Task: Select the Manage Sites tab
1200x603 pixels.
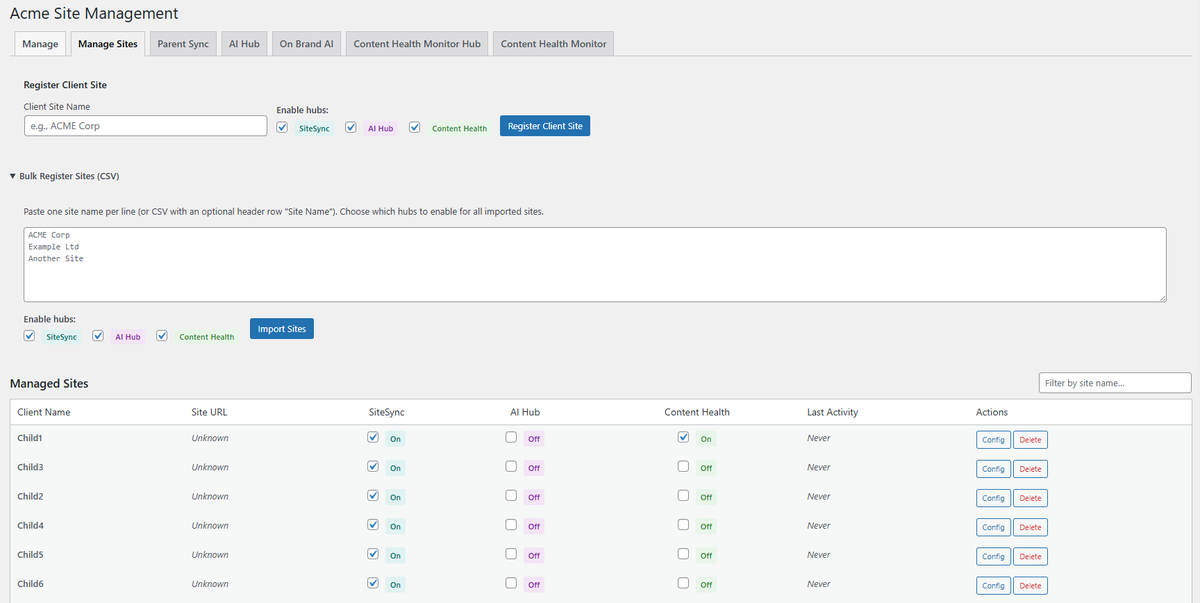Action: 108,44
